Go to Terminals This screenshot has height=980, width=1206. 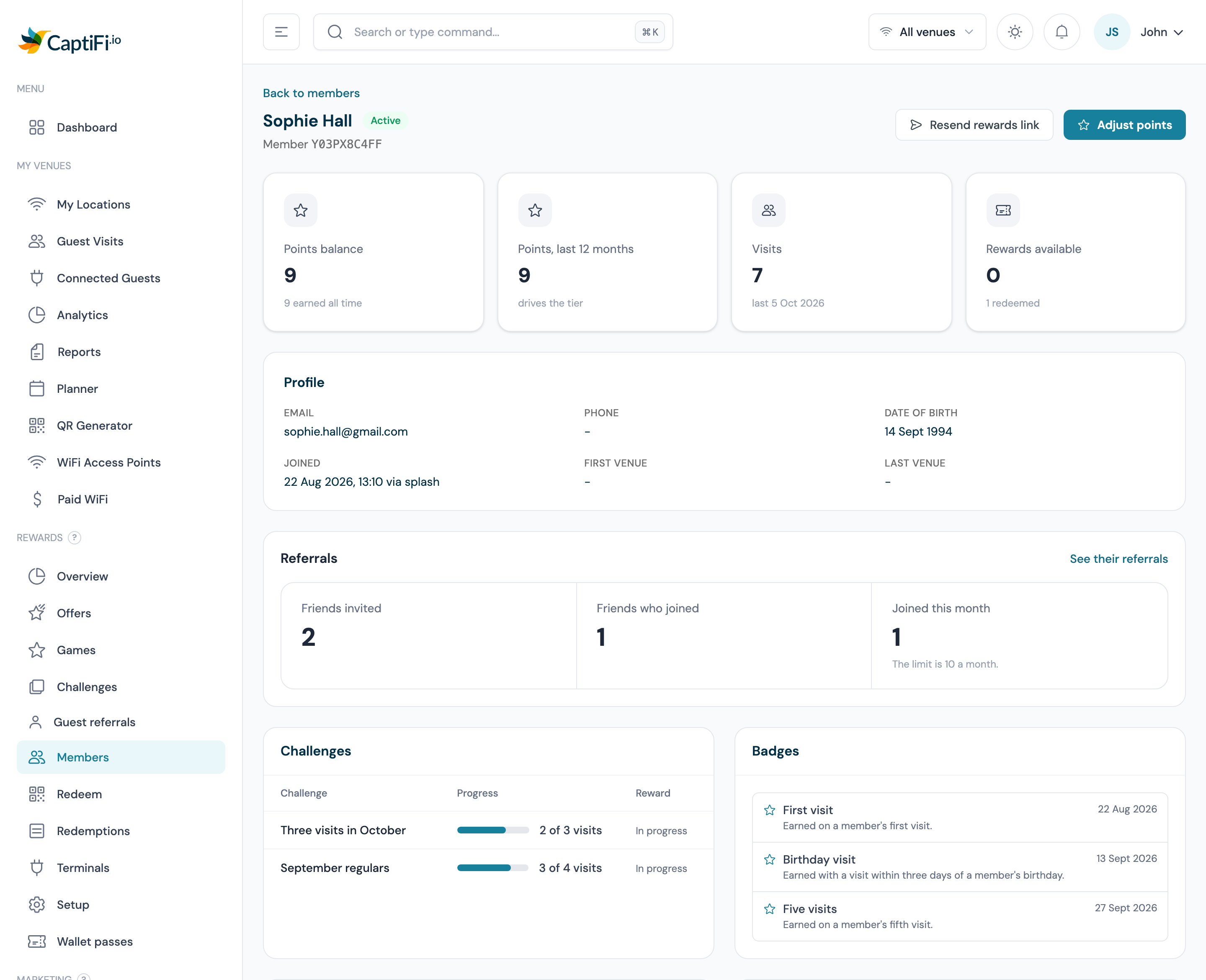tap(121, 868)
